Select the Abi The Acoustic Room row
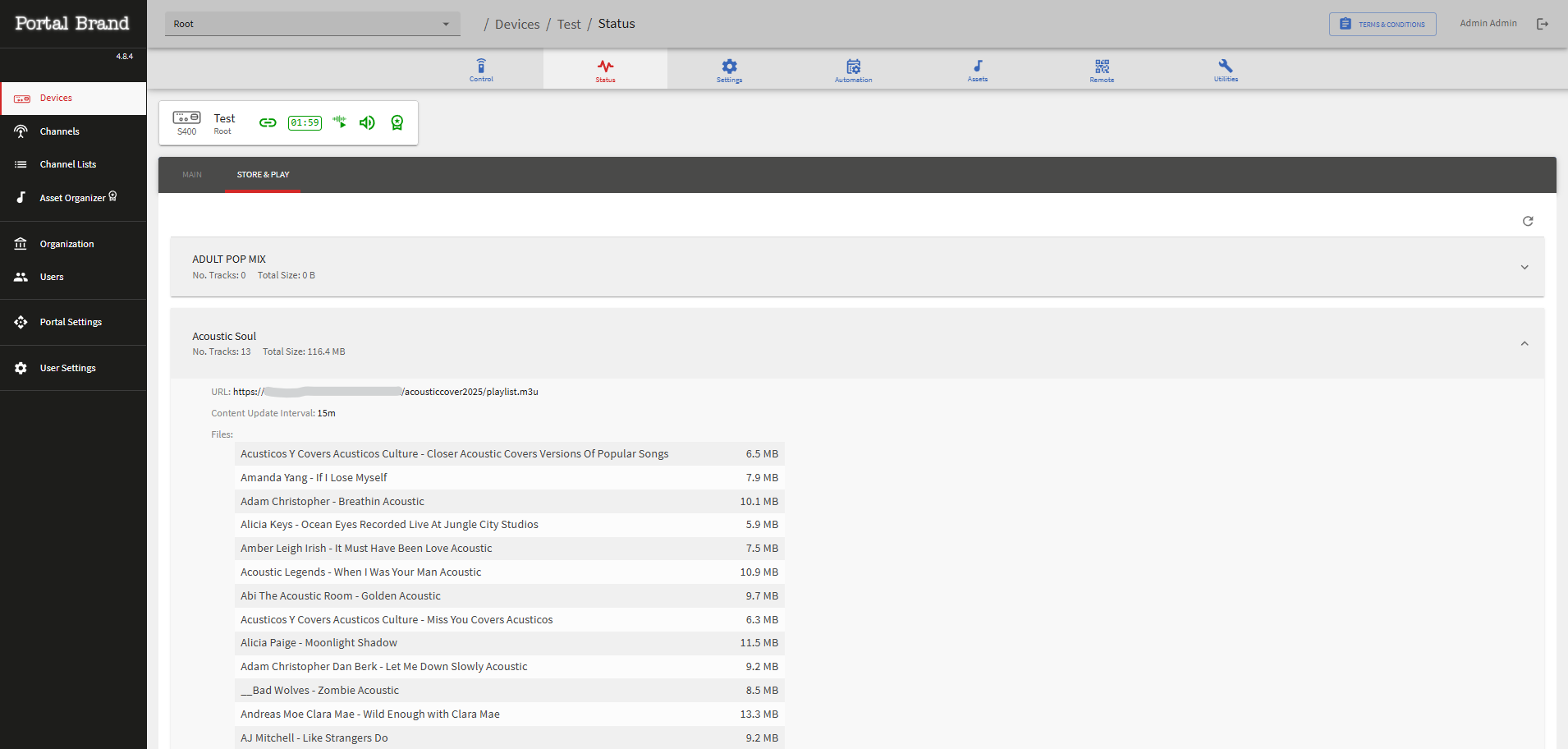 tap(509, 596)
